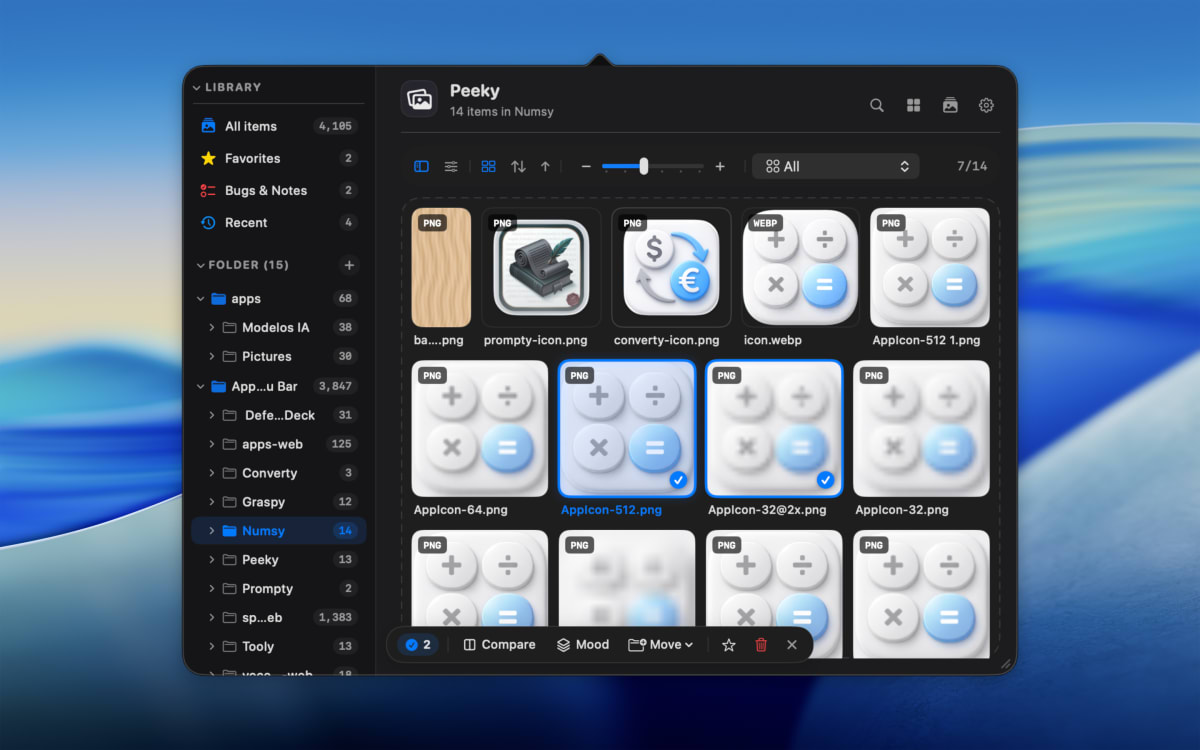Select the wood texture ba....png thumbnail

441,267
